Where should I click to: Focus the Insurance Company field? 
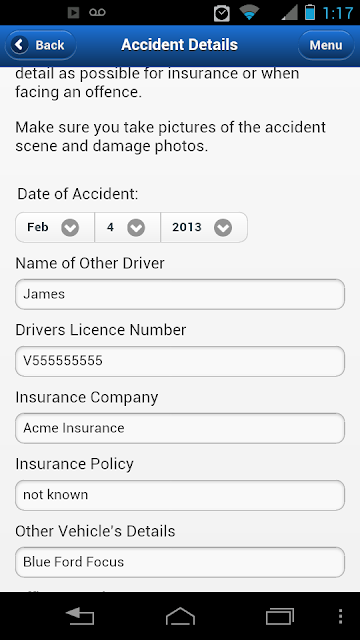180,428
